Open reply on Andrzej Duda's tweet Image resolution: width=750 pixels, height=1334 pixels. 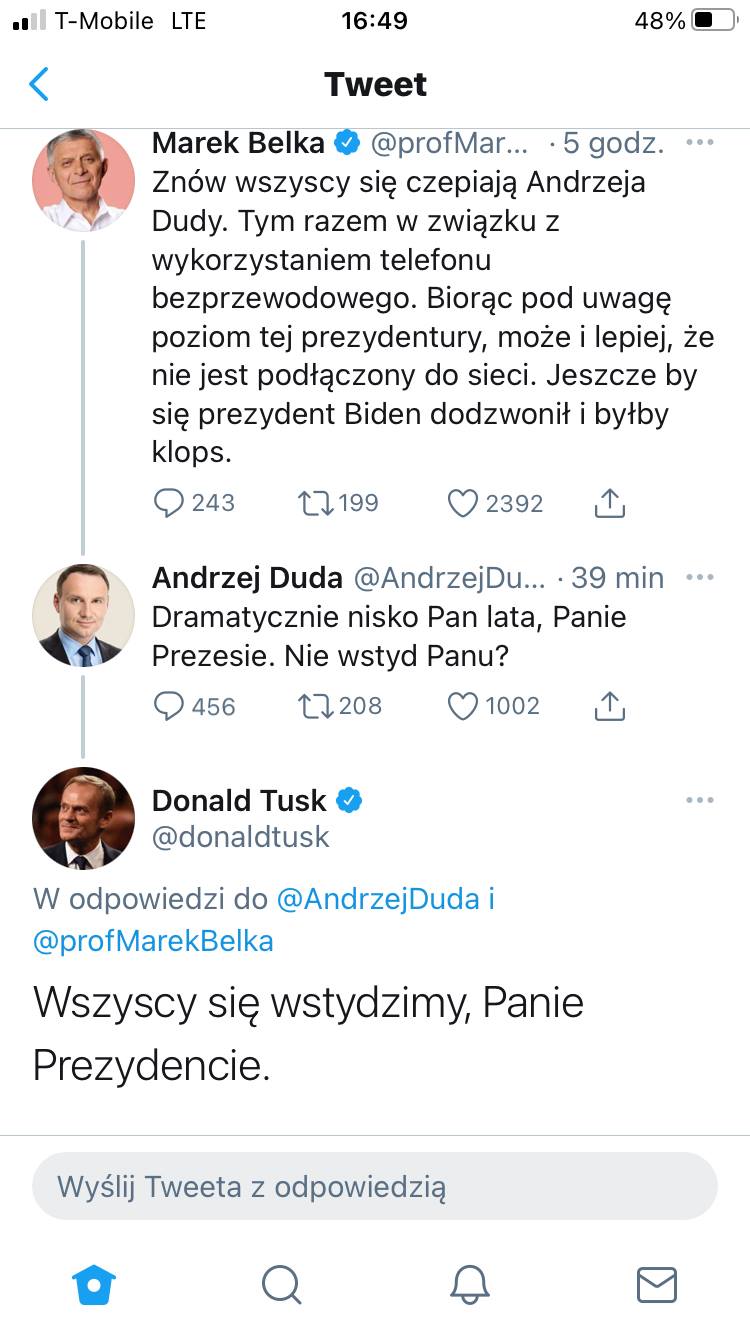pyautogui.click(x=168, y=706)
